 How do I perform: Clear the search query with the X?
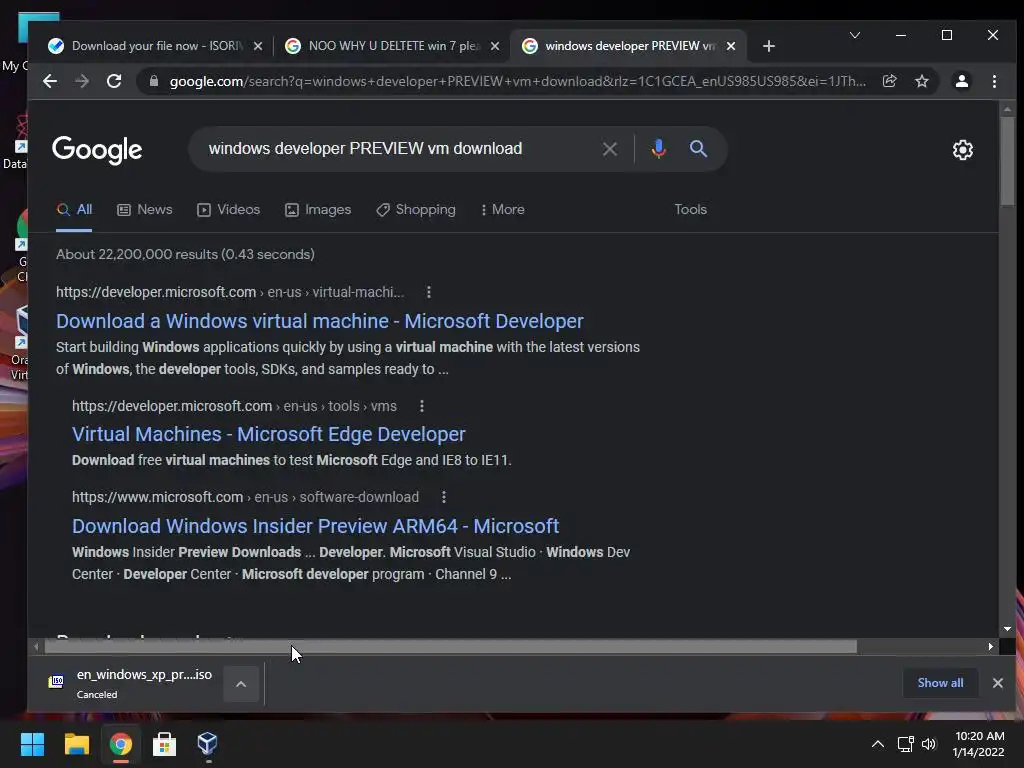click(609, 149)
